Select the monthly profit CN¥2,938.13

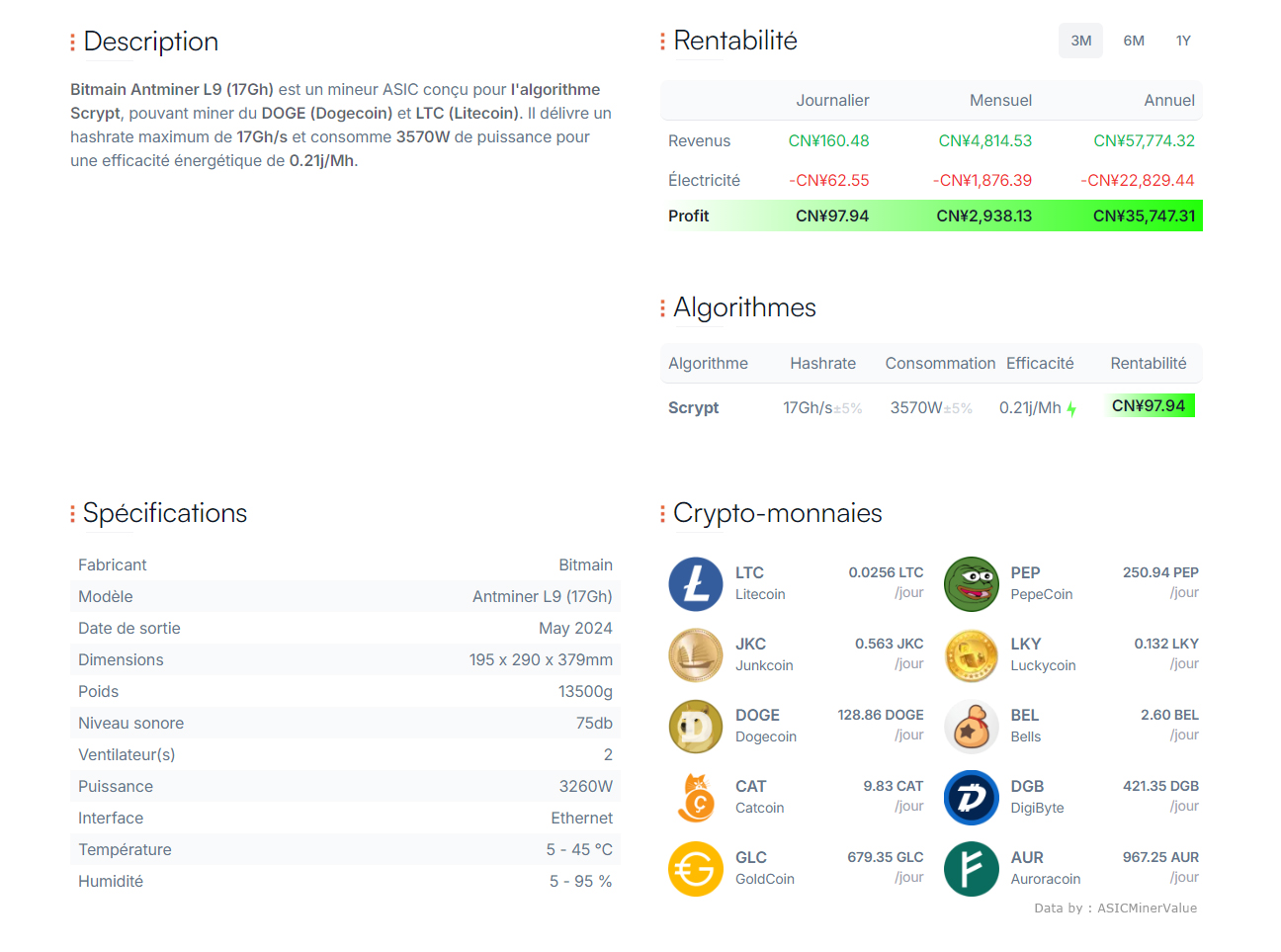[983, 216]
